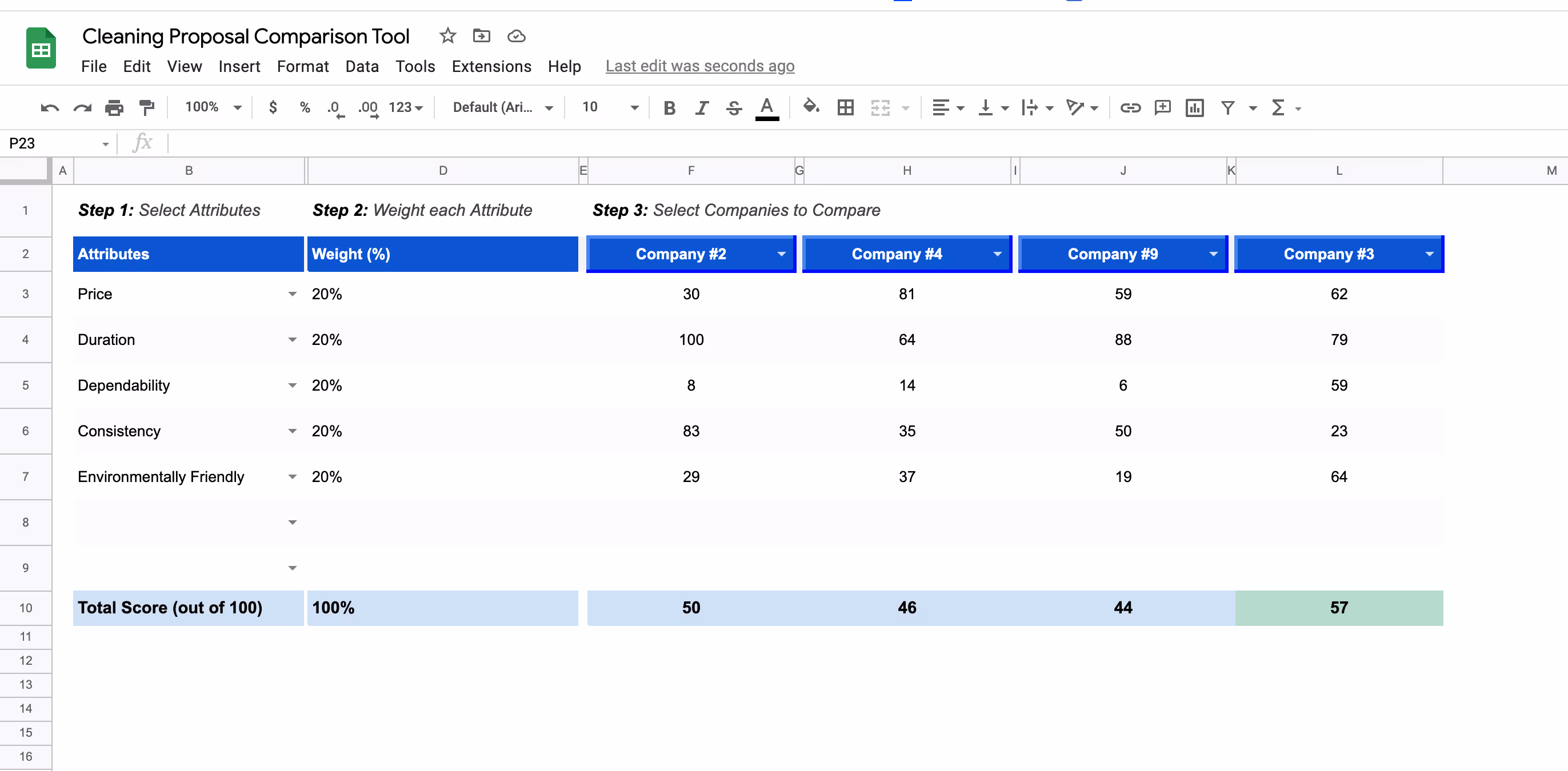Open the Extensions menu
1568x771 pixels.
491,66
